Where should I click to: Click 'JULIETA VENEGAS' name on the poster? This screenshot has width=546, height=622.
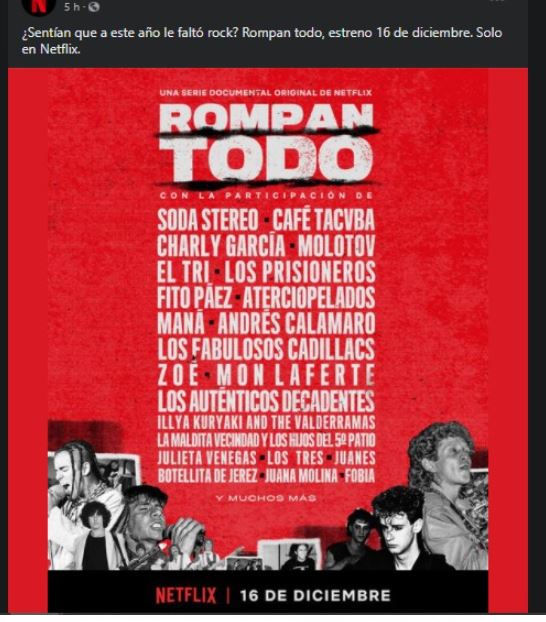click(207, 458)
